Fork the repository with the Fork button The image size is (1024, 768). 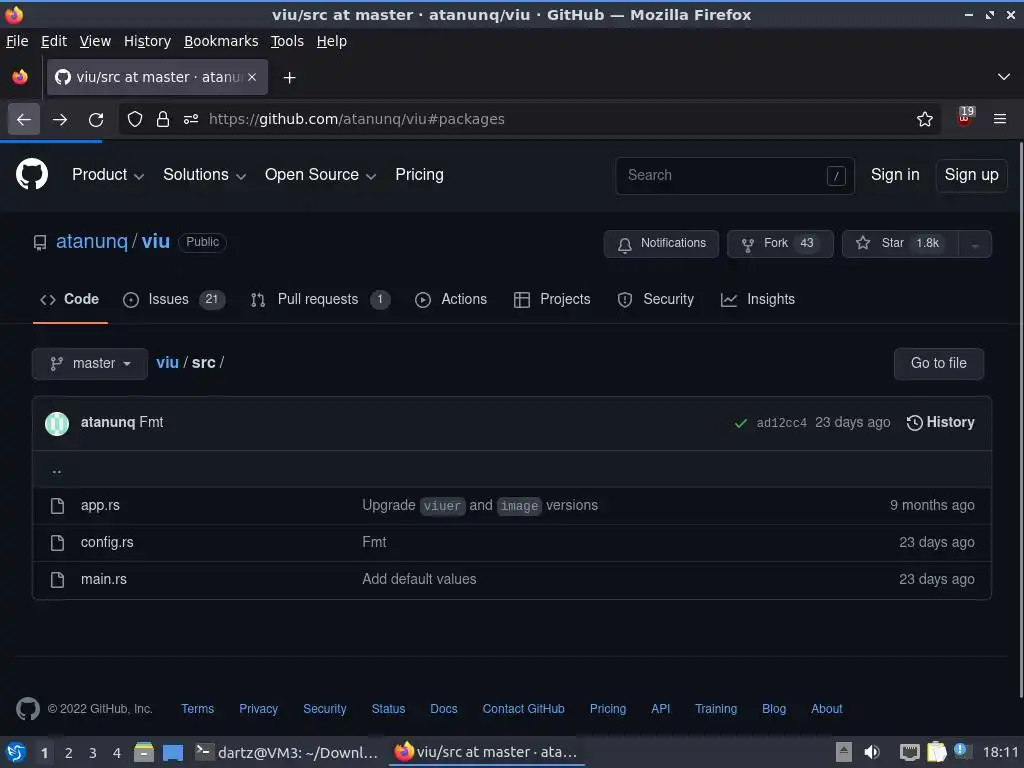coord(780,244)
